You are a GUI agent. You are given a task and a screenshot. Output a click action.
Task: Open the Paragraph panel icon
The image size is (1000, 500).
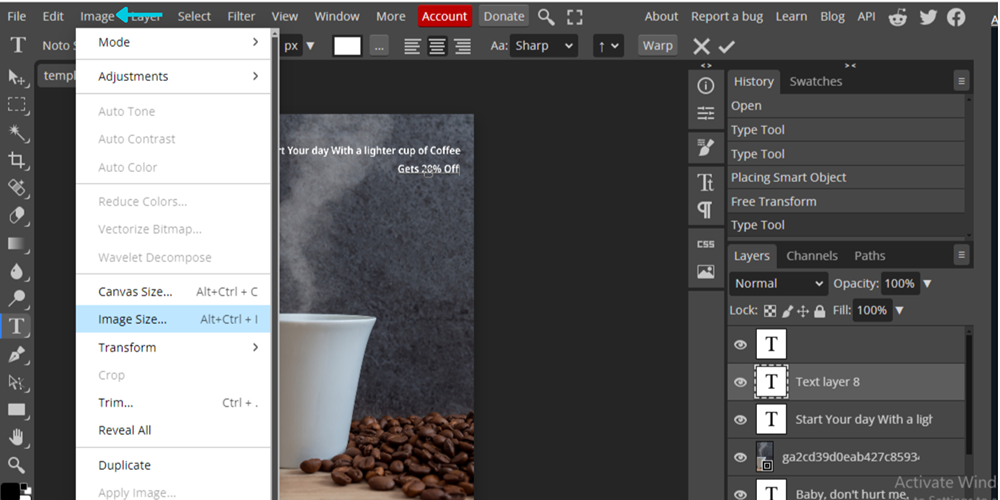[705, 210]
